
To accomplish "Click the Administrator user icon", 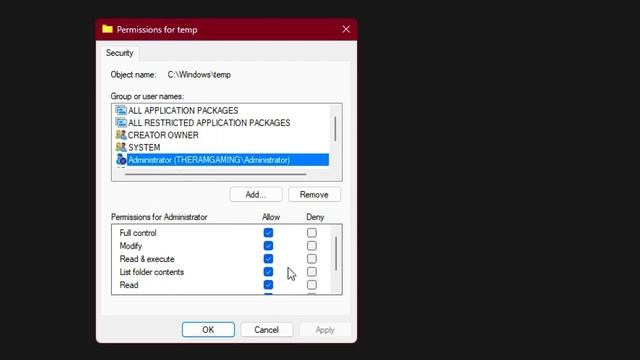I will click(x=121, y=160).
